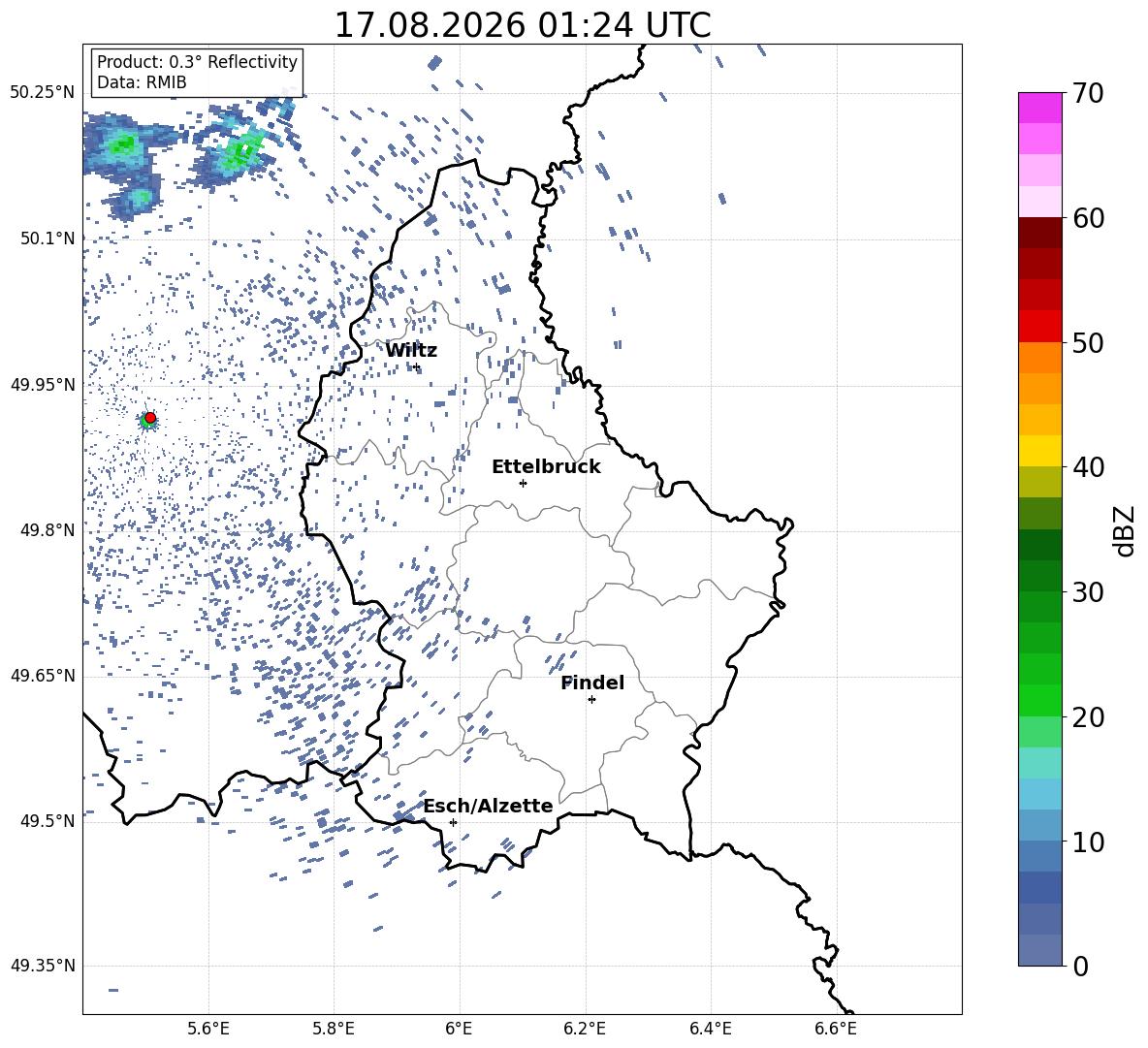Click the Findel station cross marker
This screenshot has height=1048, width=1148.
click(x=591, y=700)
